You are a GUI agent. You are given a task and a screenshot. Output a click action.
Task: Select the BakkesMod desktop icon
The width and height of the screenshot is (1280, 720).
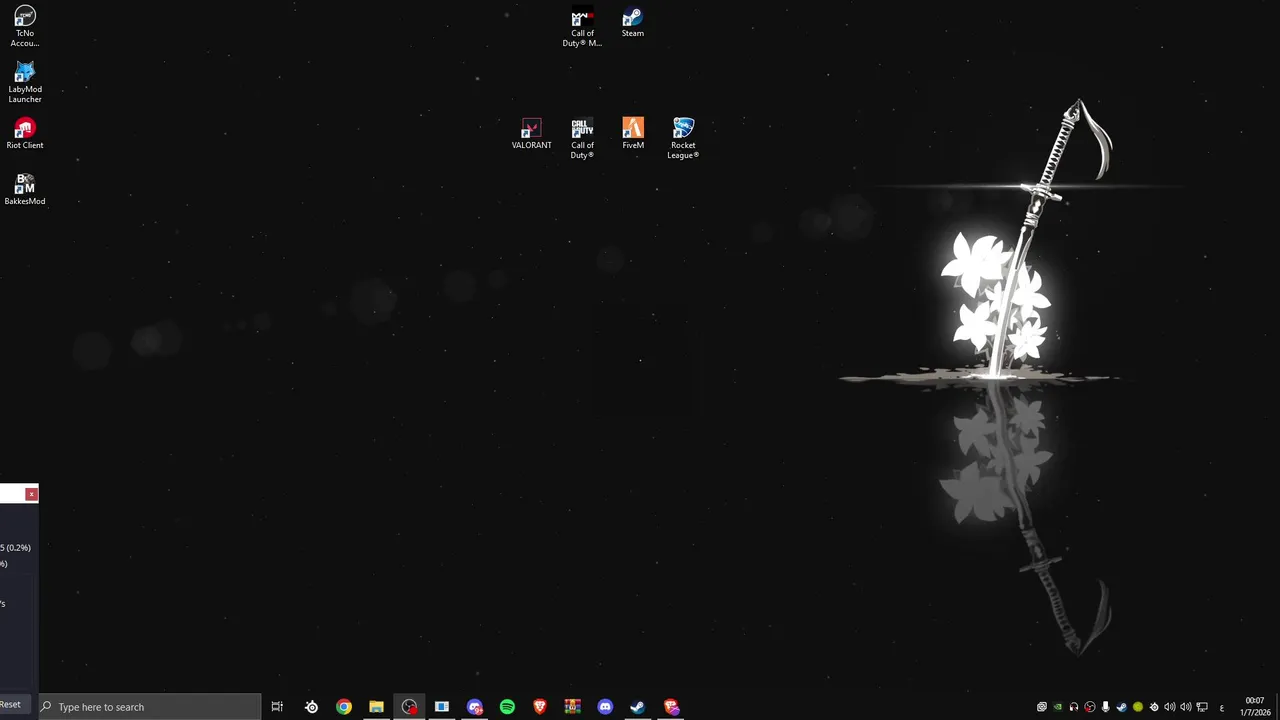click(x=25, y=190)
